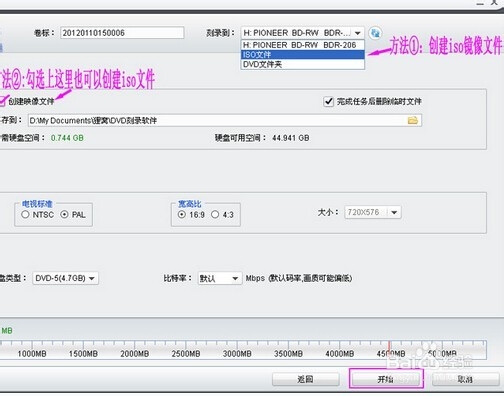Click the refresh drive icon beside burner dropdown

375,33
